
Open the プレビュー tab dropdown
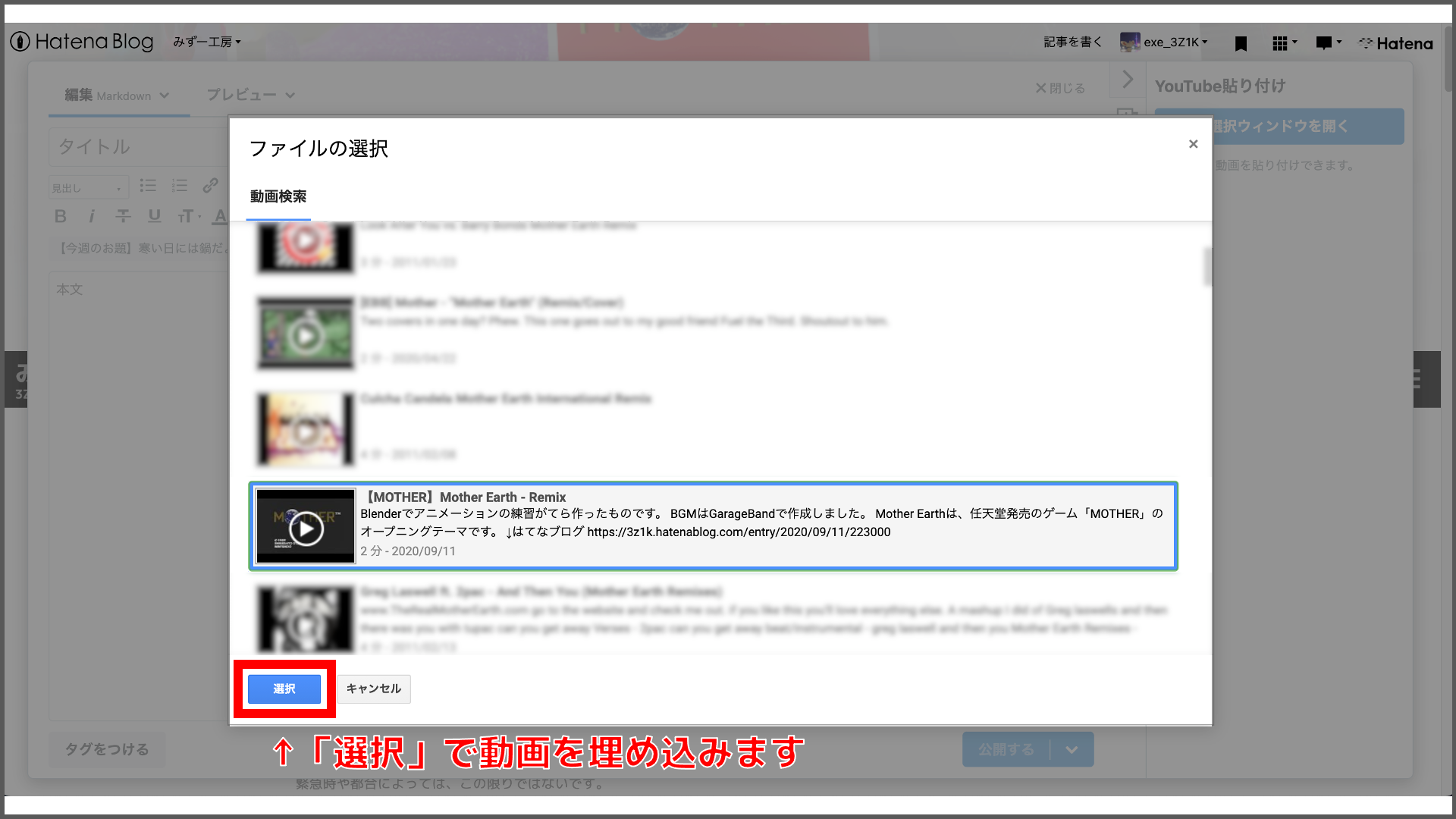pyautogui.click(x=251, y=95)
